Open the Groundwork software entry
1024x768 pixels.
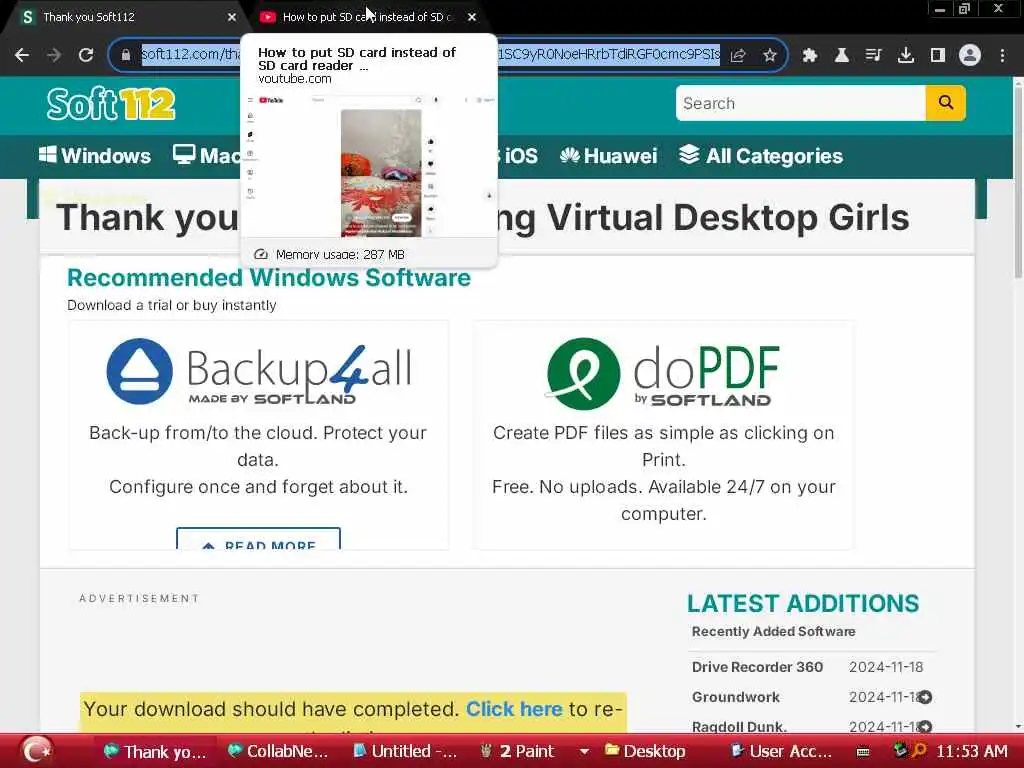[x=735, y=697]
